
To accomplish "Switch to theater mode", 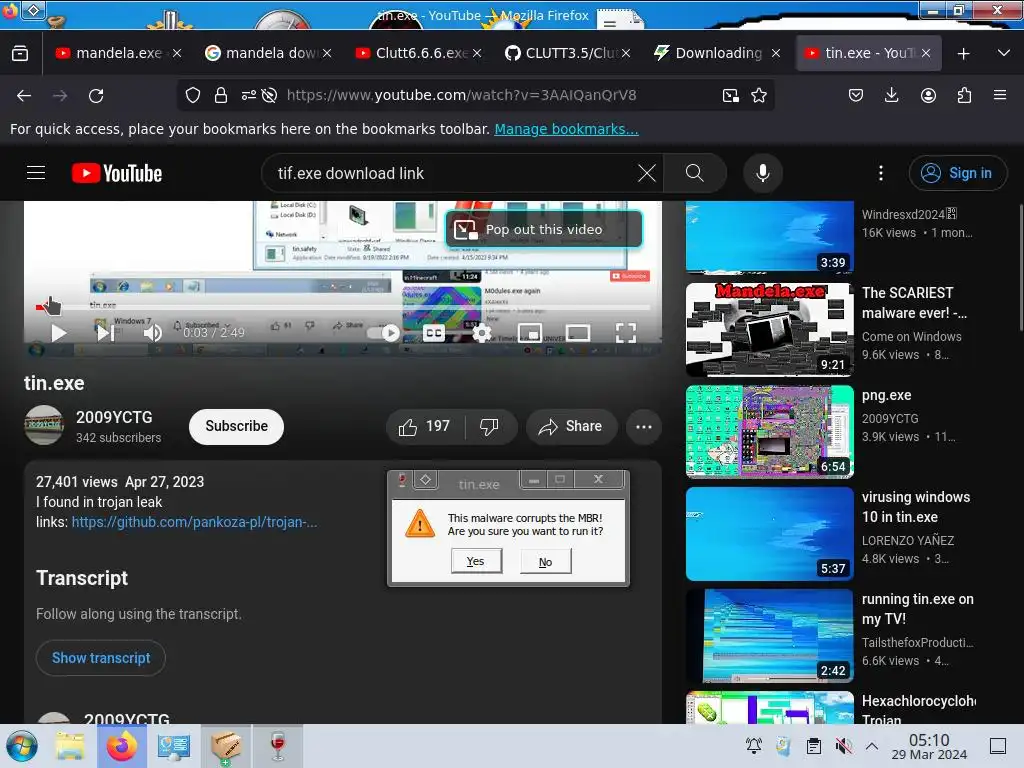I will [x=578, y=333].
